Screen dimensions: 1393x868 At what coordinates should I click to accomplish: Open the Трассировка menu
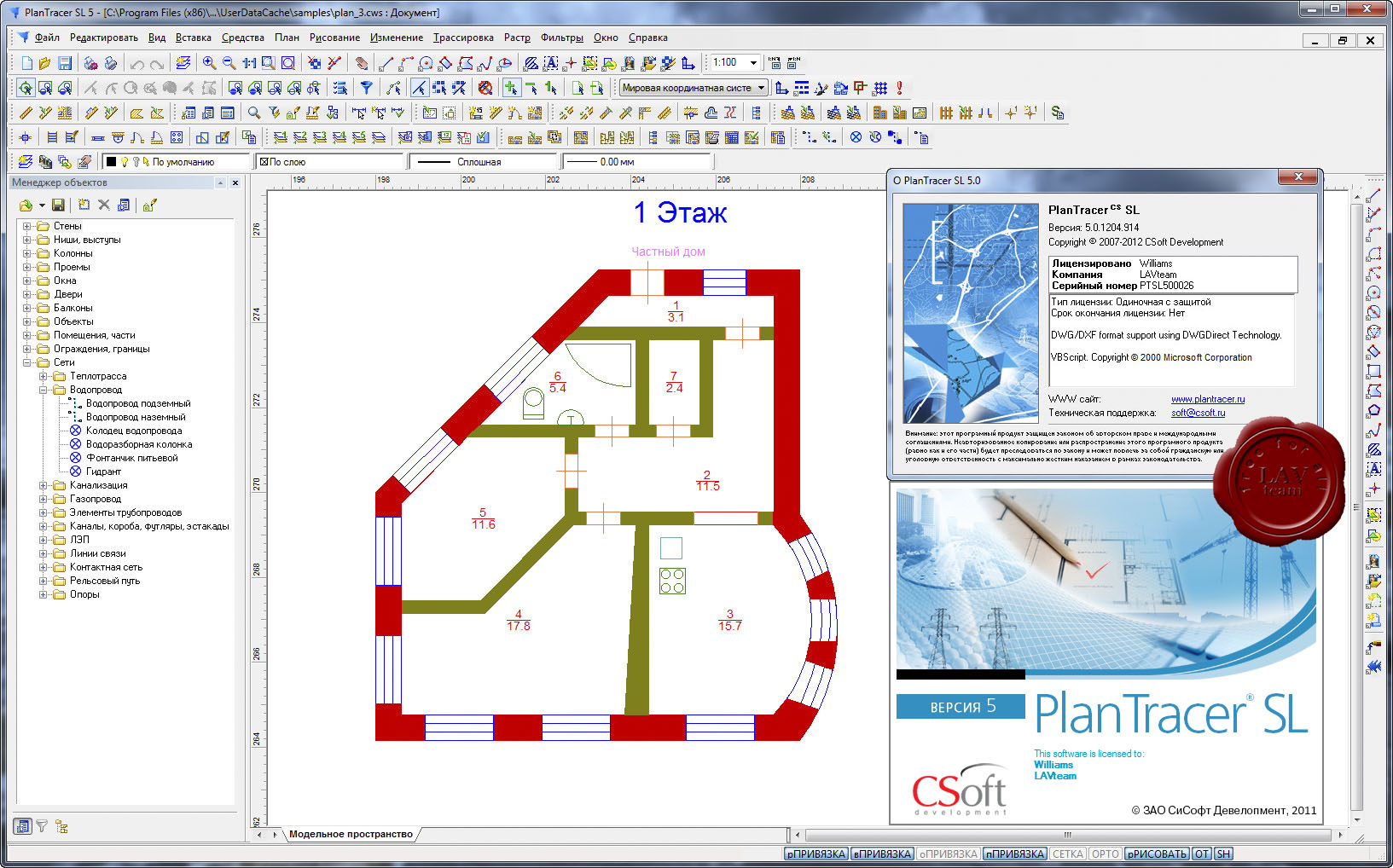coord(463,38)
